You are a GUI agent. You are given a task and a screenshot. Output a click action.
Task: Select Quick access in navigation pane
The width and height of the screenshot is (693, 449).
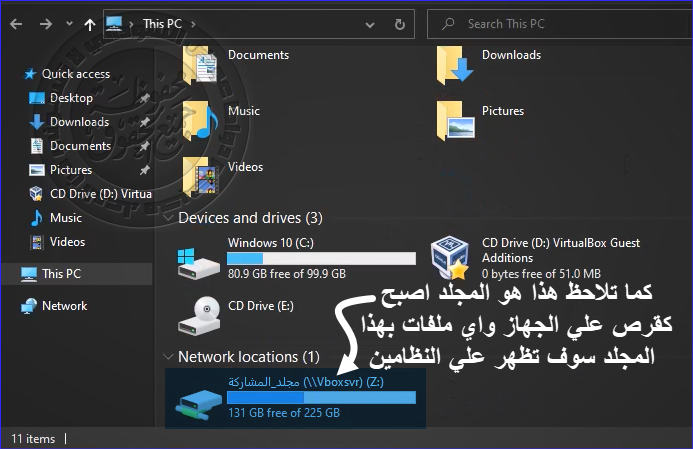[75, 74]
